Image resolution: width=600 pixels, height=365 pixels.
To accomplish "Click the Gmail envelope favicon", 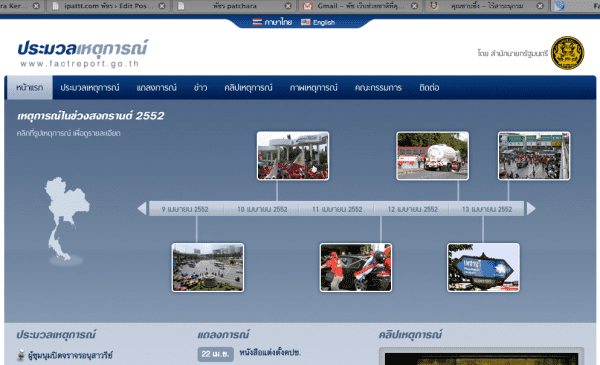I will click(x=308, y=6).
